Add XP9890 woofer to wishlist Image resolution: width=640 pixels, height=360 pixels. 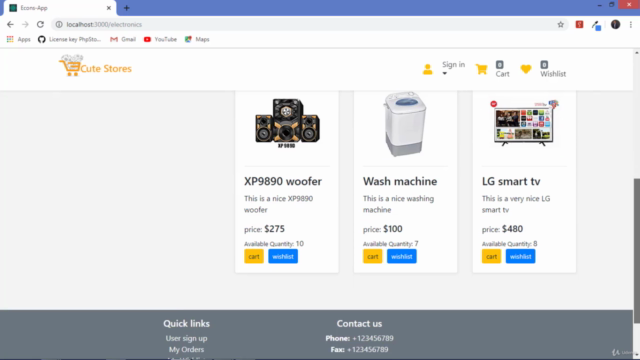click(x=283, y=256)
